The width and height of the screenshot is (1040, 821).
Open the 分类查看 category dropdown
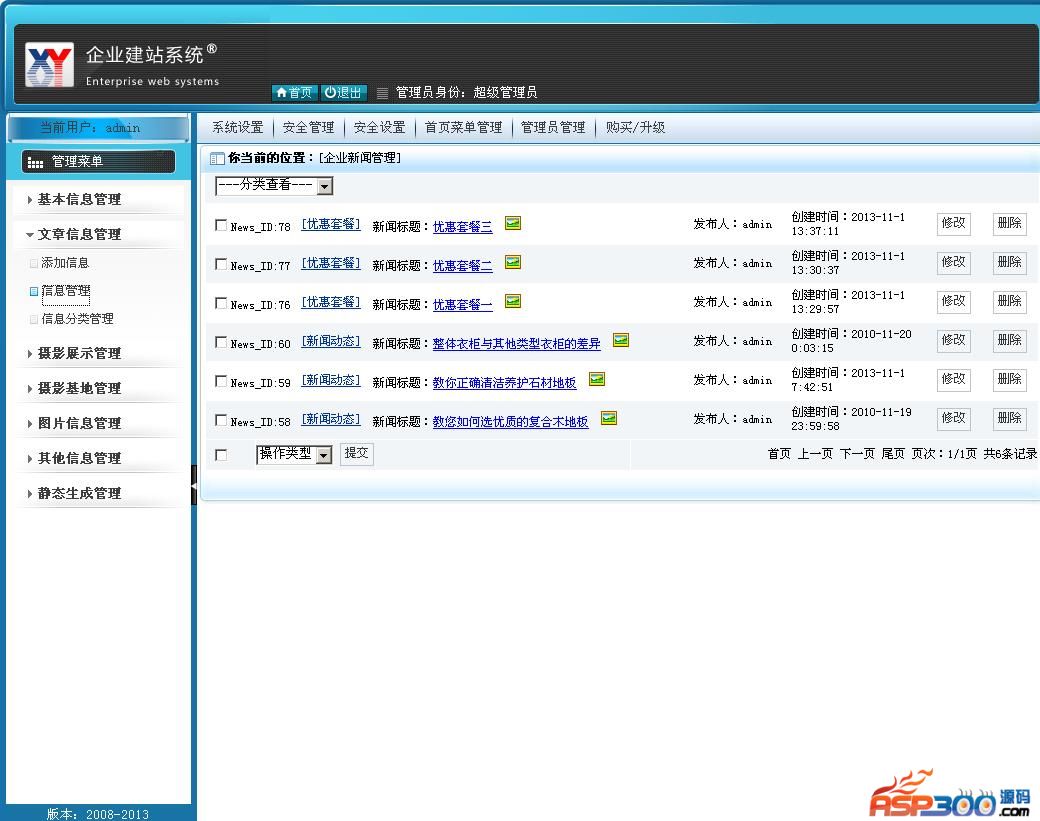tap(274, 186)
